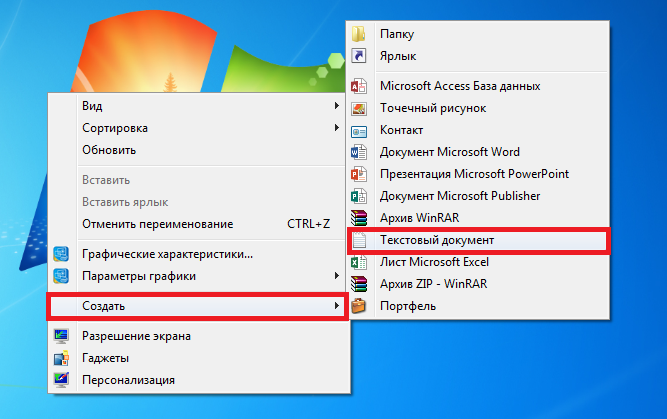Click the folder icon beside Папку
The image size is (667, 419).
tap(359, 34)
